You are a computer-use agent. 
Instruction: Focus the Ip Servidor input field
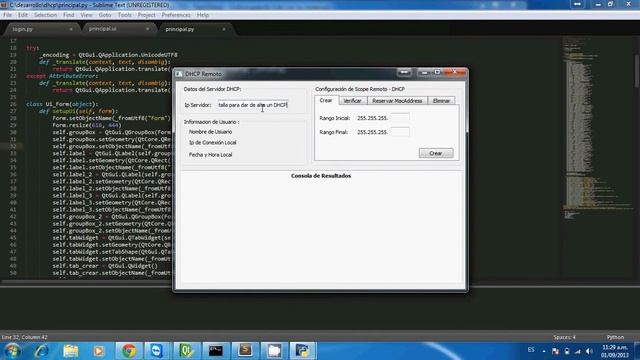pyautogui.click(x=253, y=105)
